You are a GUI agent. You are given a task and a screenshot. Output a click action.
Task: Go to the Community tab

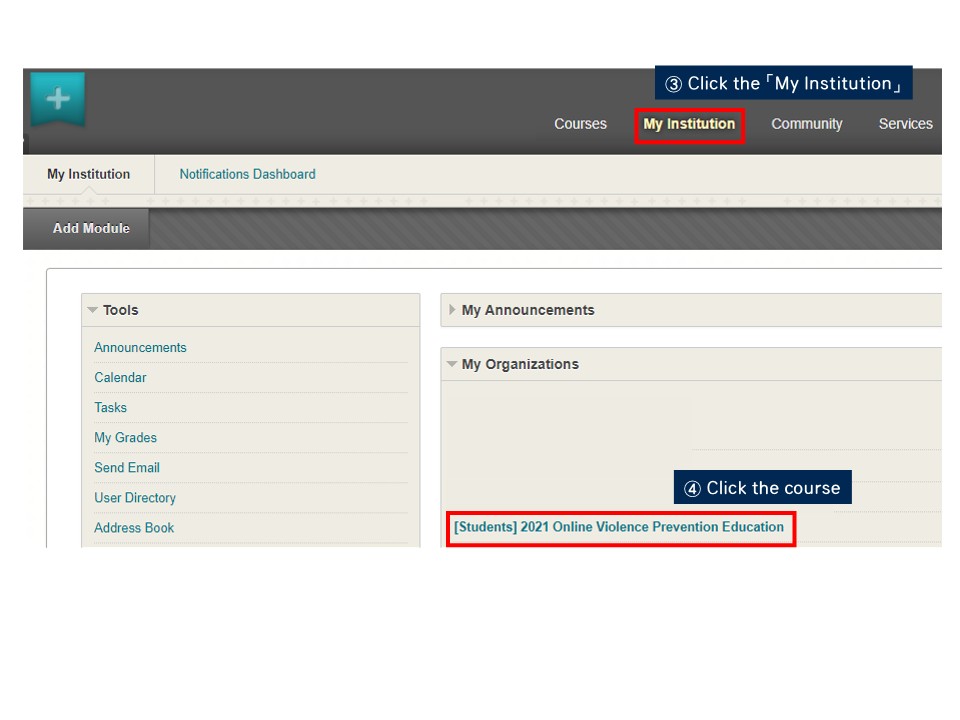pos(806,124)
